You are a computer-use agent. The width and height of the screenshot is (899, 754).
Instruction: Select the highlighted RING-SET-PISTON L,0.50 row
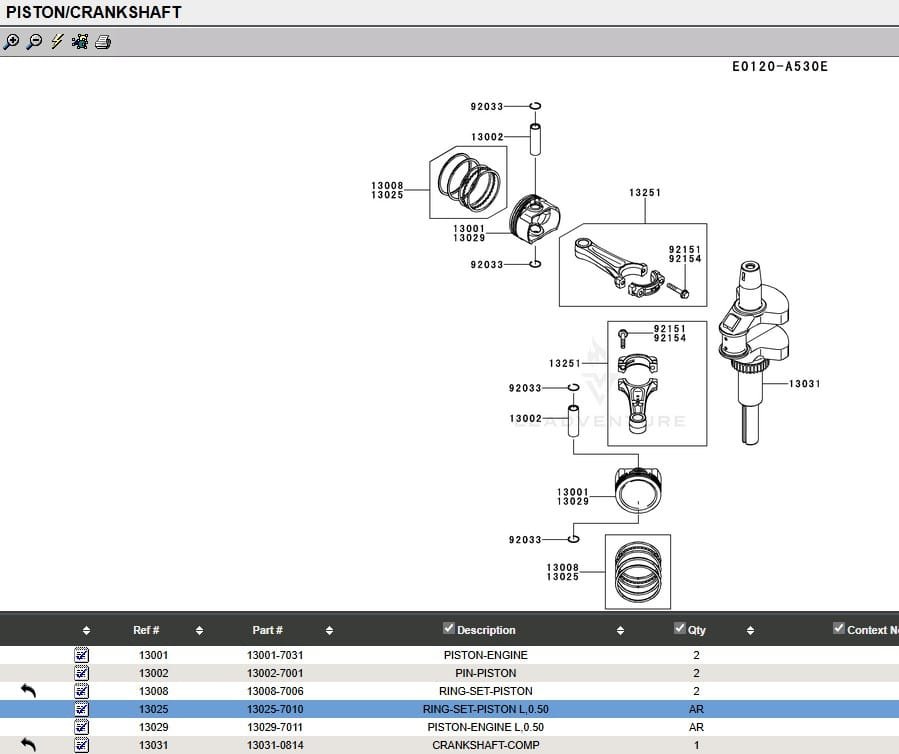coord(485,709)
